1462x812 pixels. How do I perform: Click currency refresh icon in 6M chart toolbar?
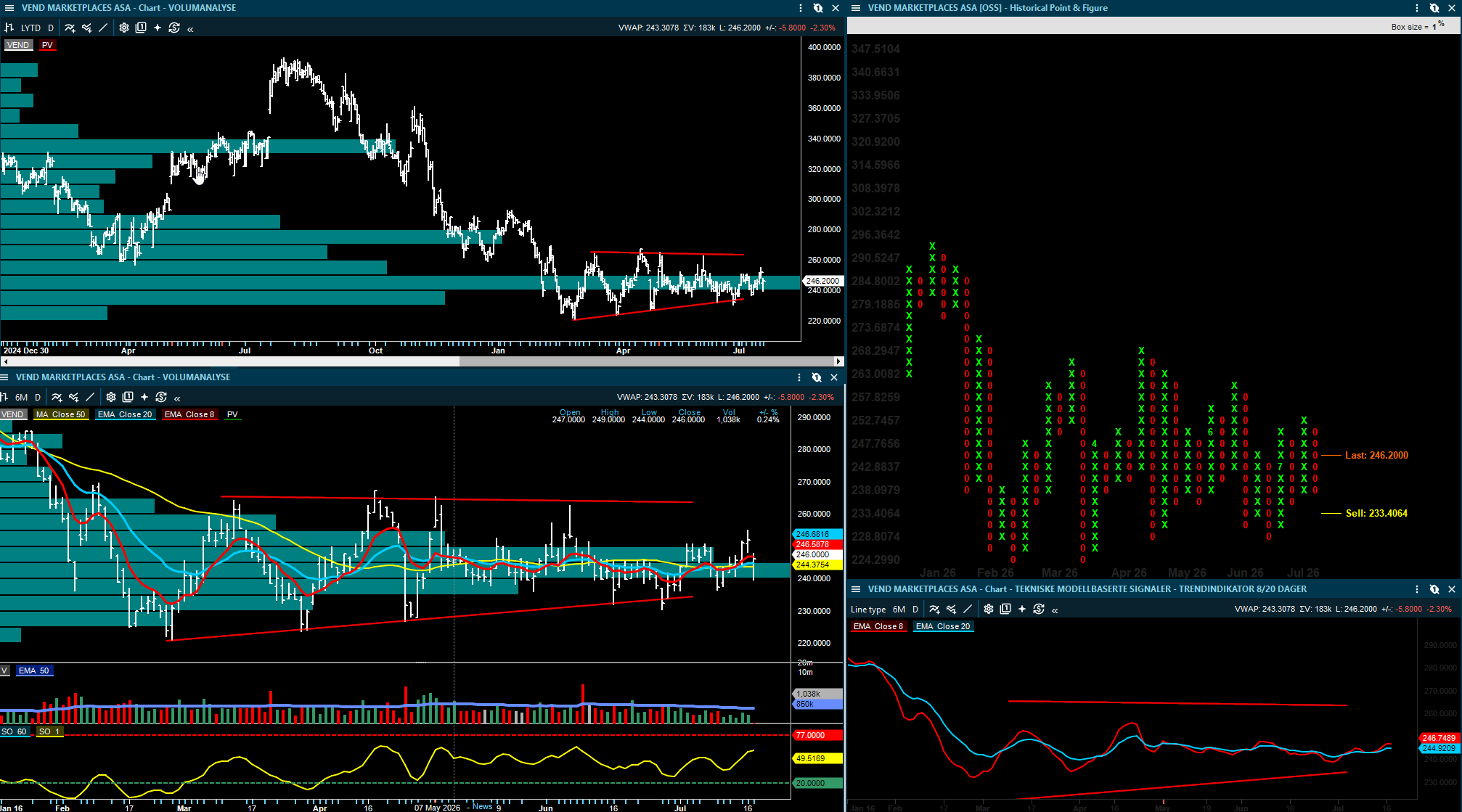pyautogui.click(x=161, y=397)
